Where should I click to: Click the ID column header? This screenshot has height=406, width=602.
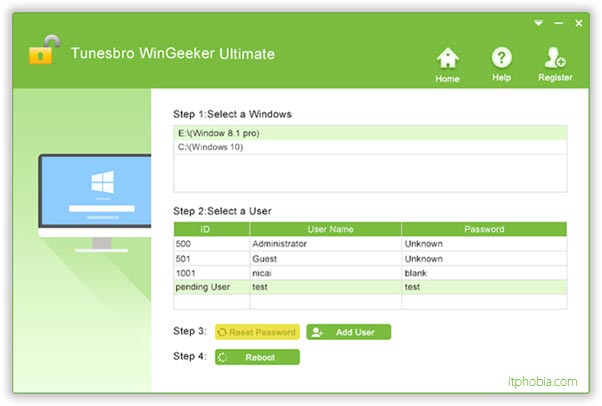tap(211, 229)
